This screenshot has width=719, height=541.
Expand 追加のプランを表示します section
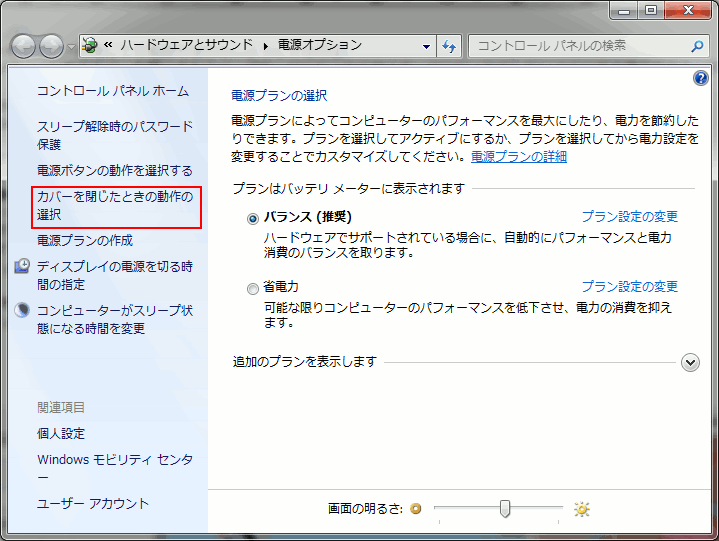(690, 362)
